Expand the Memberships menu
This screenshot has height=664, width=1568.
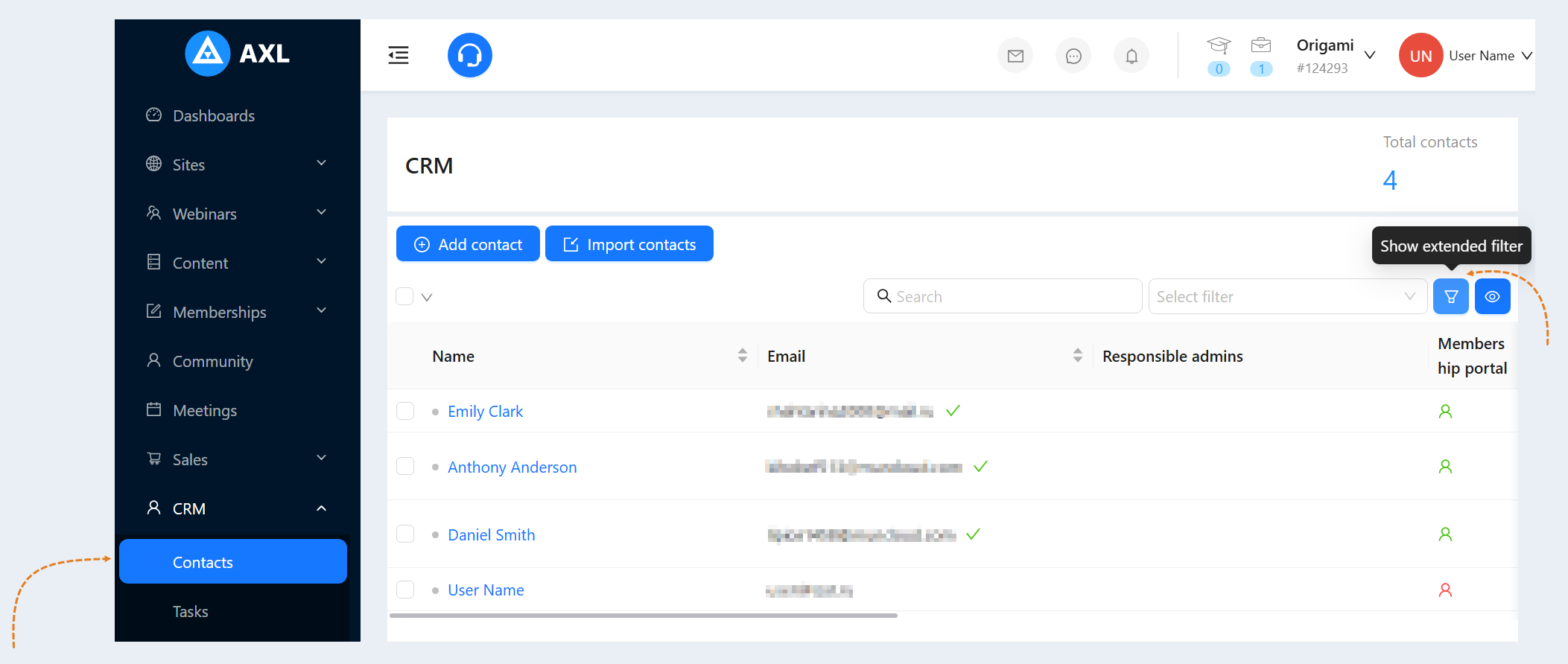(x=237, y=312)
